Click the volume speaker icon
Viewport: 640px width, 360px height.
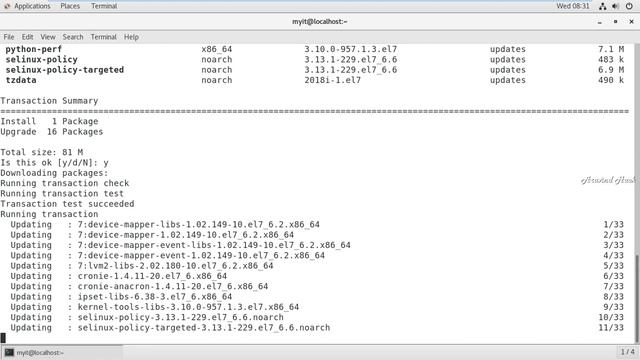616,6
